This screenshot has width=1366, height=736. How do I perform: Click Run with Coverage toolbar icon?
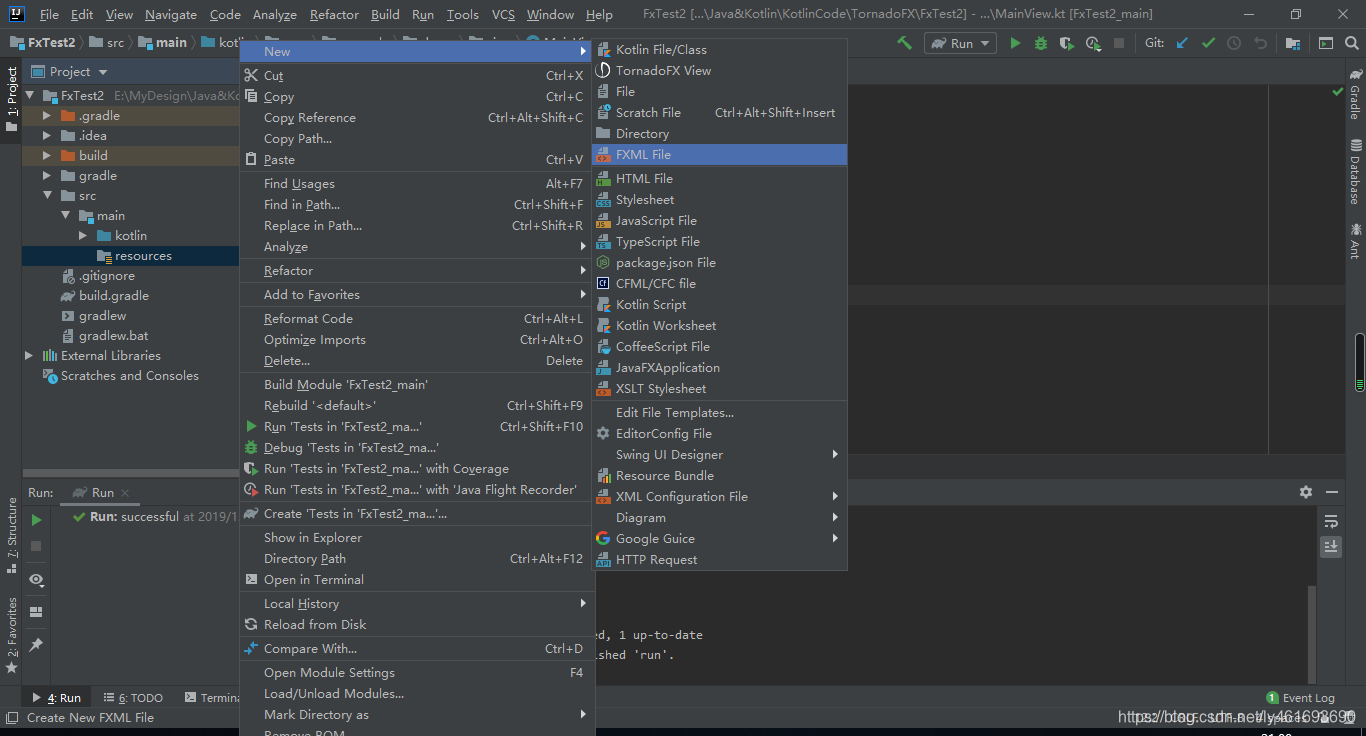click(x=1067, y=43)
